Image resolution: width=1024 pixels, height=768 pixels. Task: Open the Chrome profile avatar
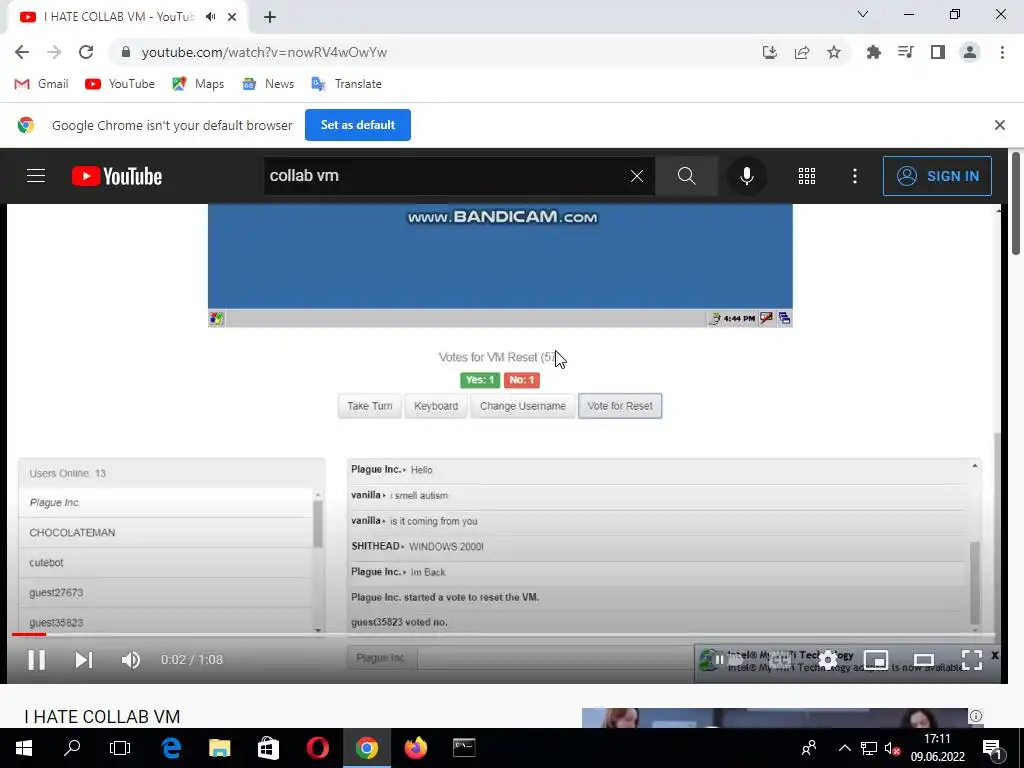coord(970,52)
